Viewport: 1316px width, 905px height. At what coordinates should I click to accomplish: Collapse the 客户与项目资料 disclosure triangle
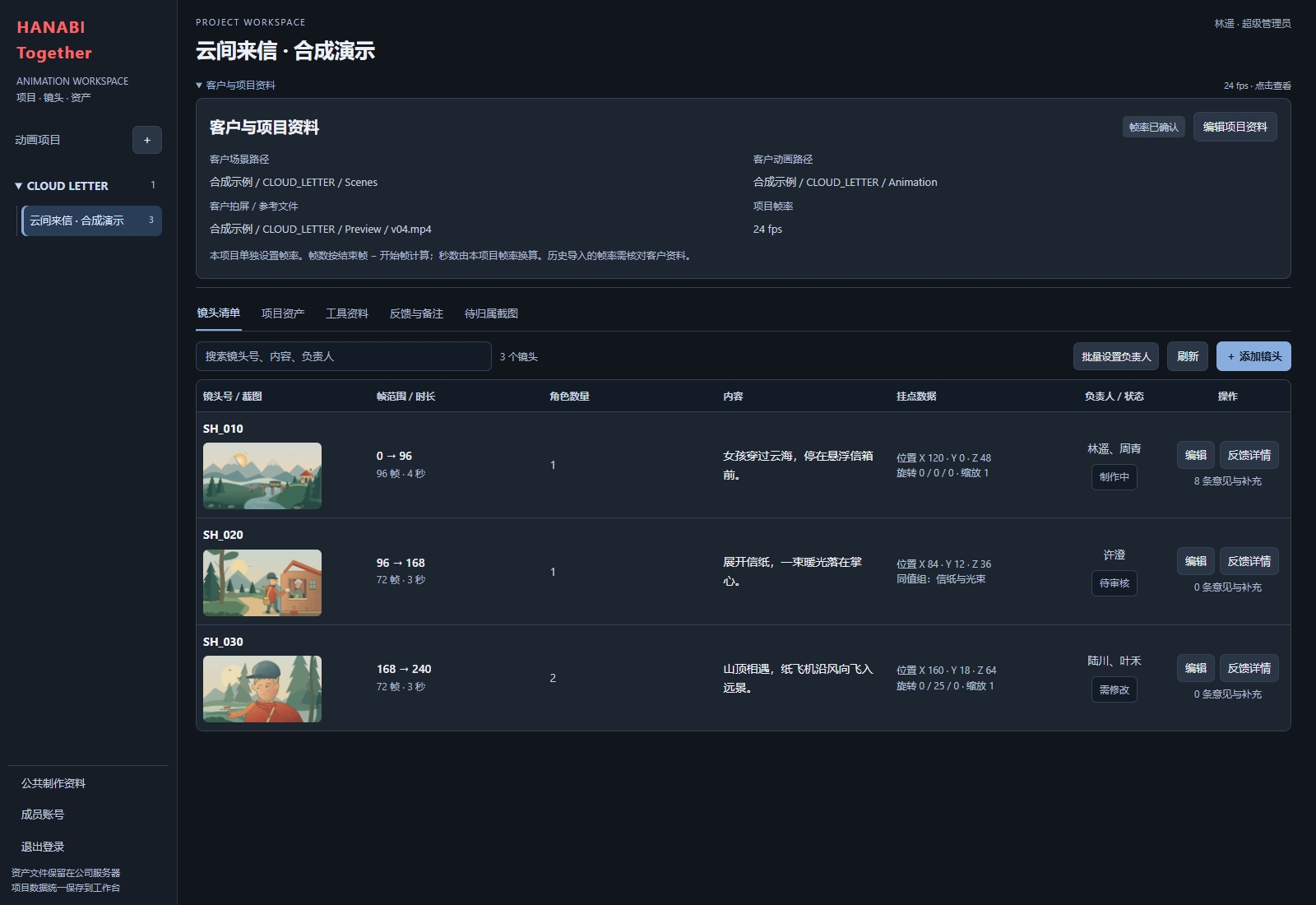coord(199,86)
